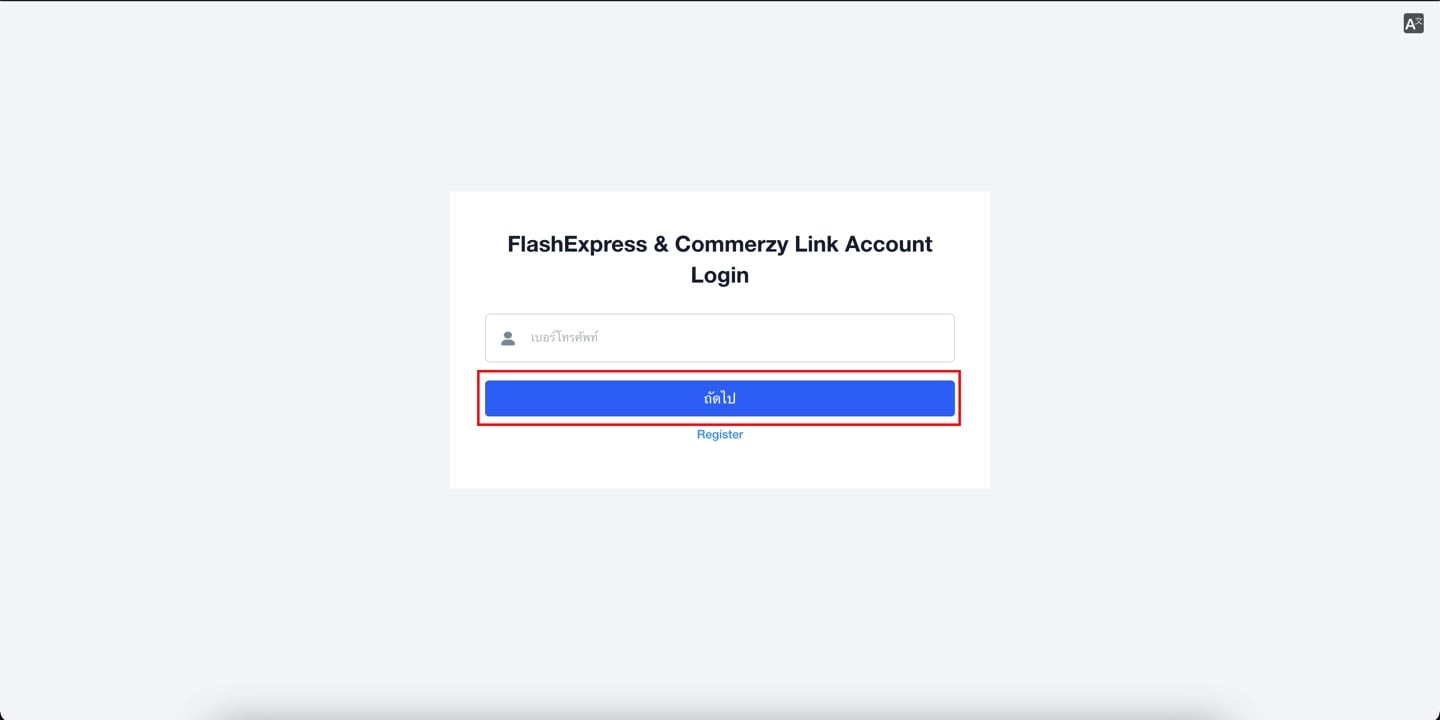Click empty white area of login card
The height and width of the screenshot is (720, 1440).
tap(720, 465)
